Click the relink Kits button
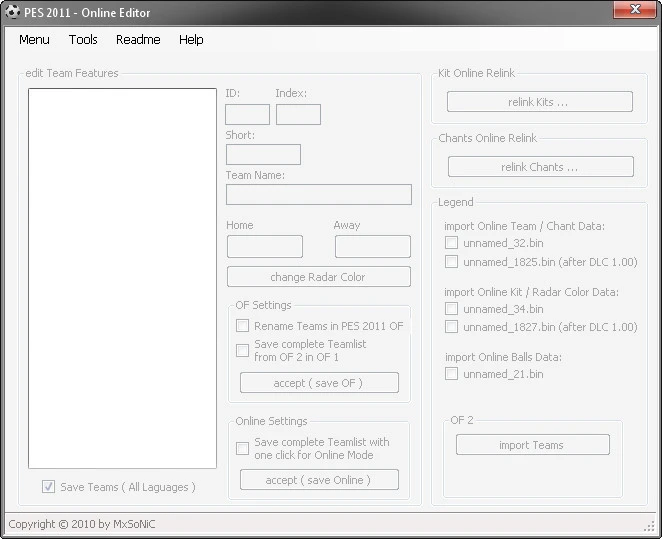This screenshot has width=662, height=539. pyautogui.click(x=540, y=102)
